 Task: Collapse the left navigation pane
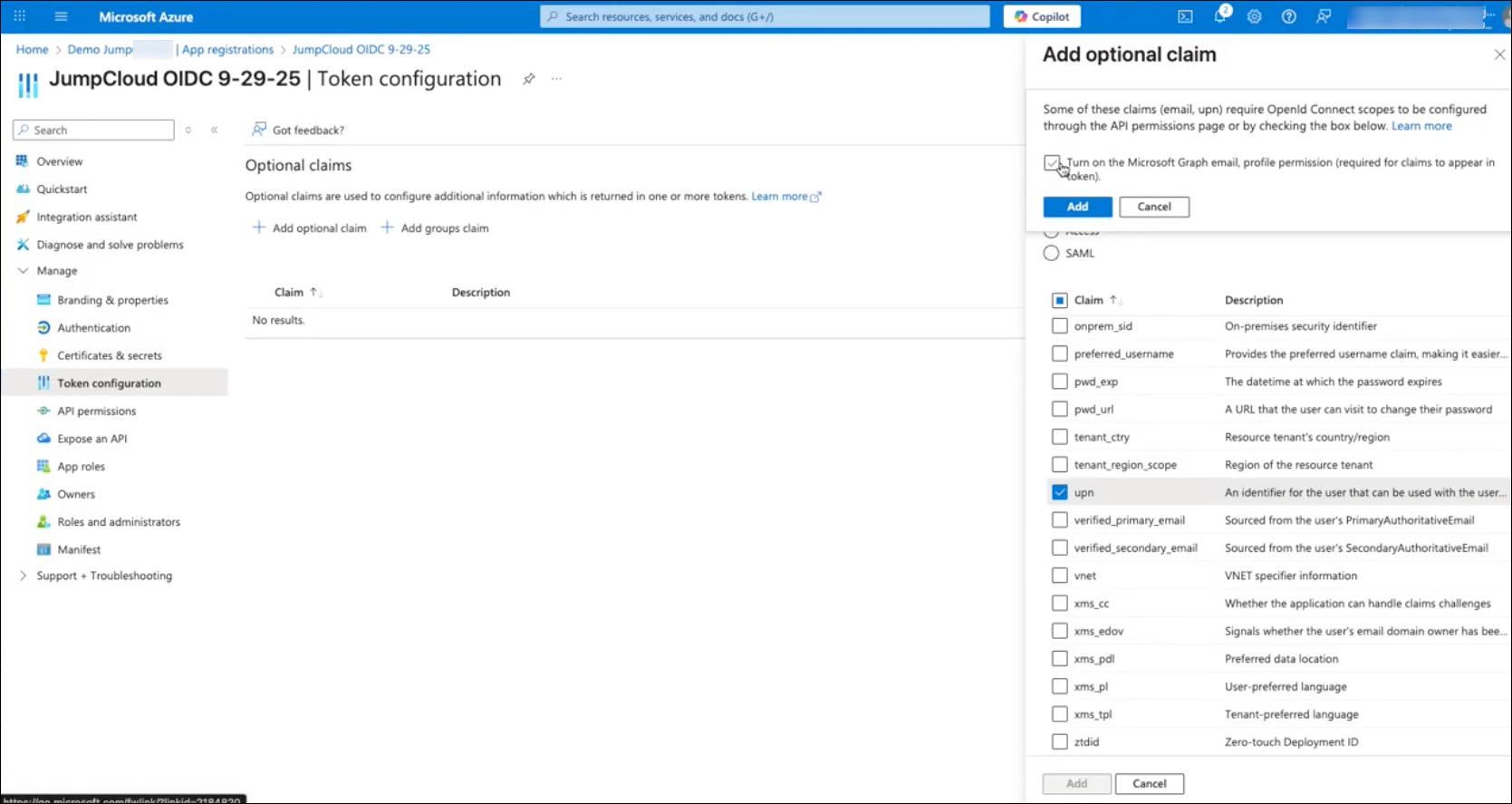click(215, 130)
